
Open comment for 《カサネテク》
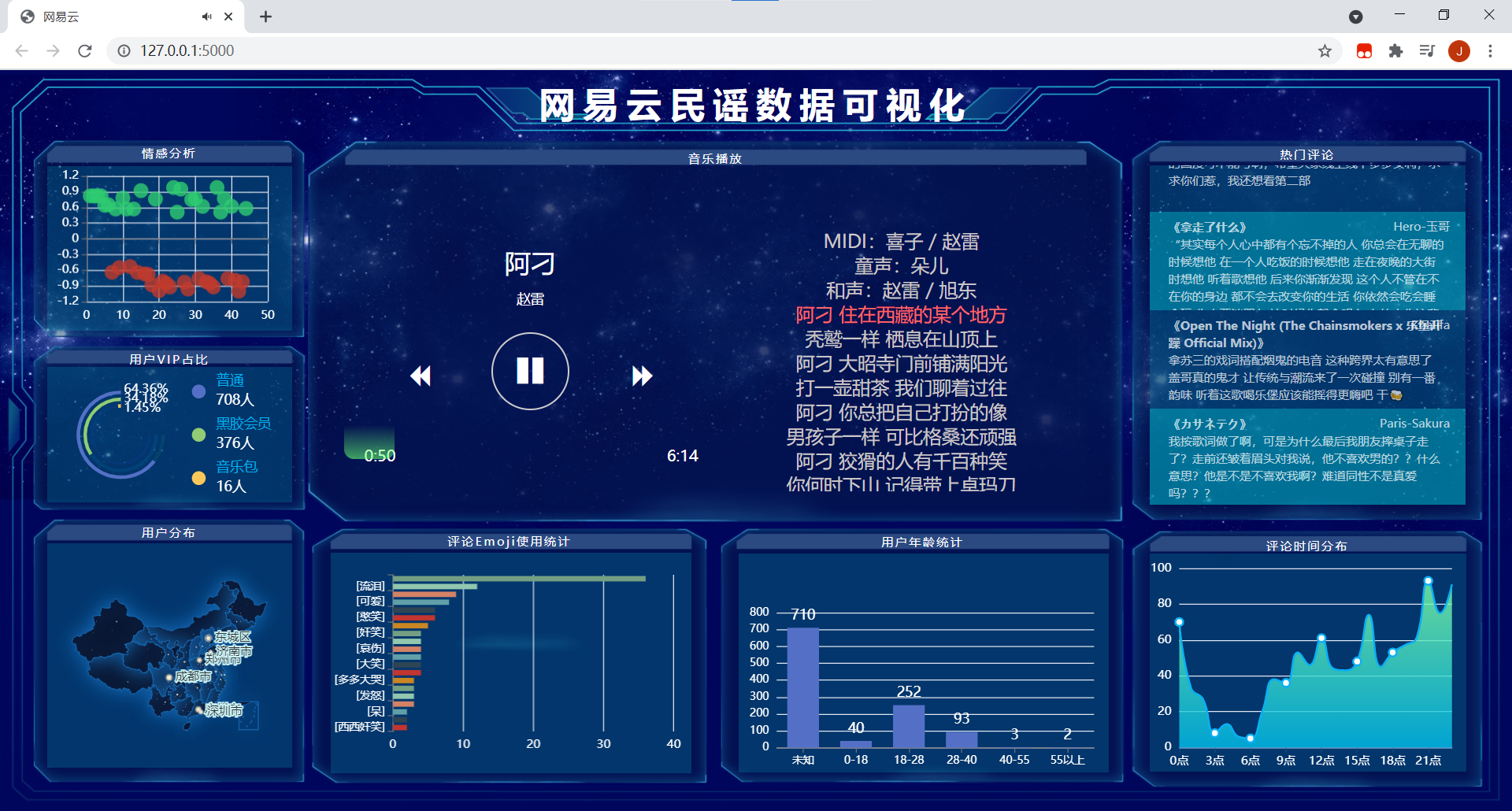1307,457
